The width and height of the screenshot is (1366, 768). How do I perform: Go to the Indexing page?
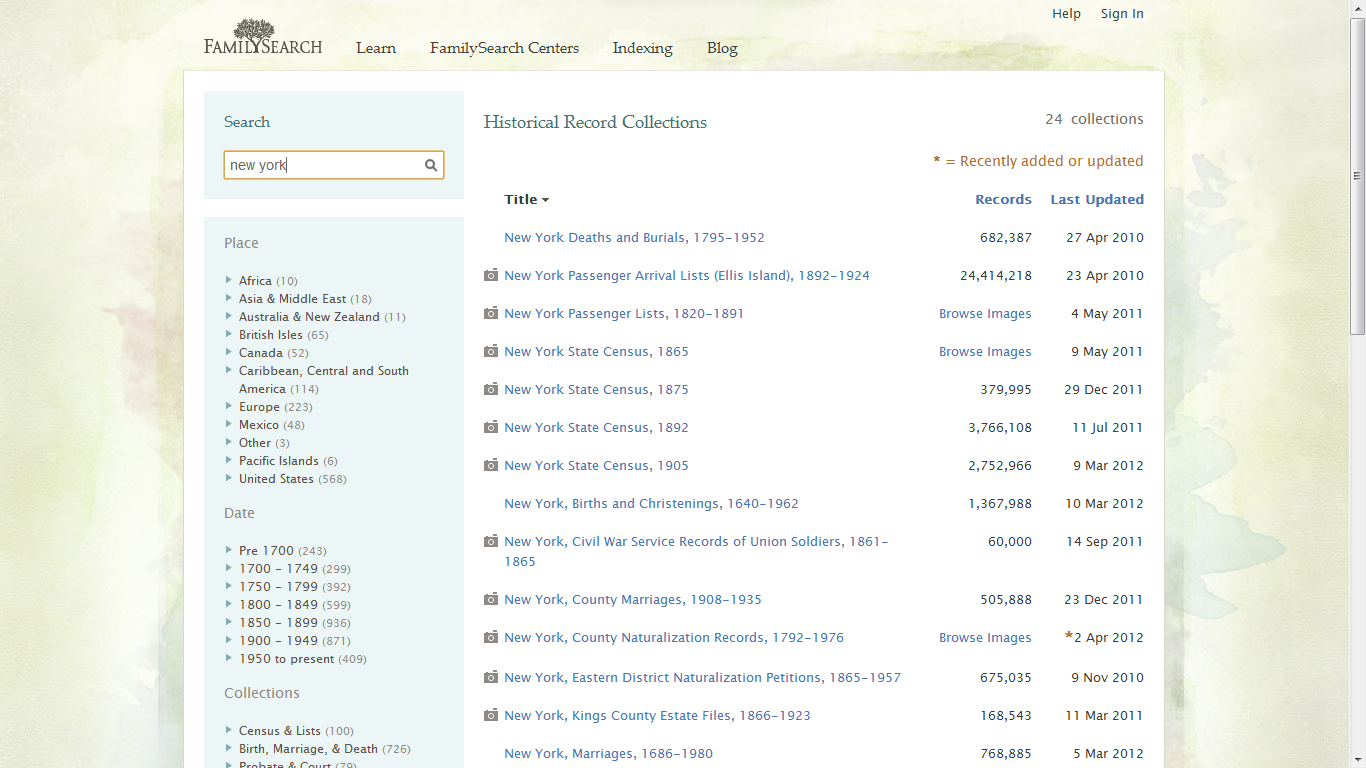tap(642, 48)
